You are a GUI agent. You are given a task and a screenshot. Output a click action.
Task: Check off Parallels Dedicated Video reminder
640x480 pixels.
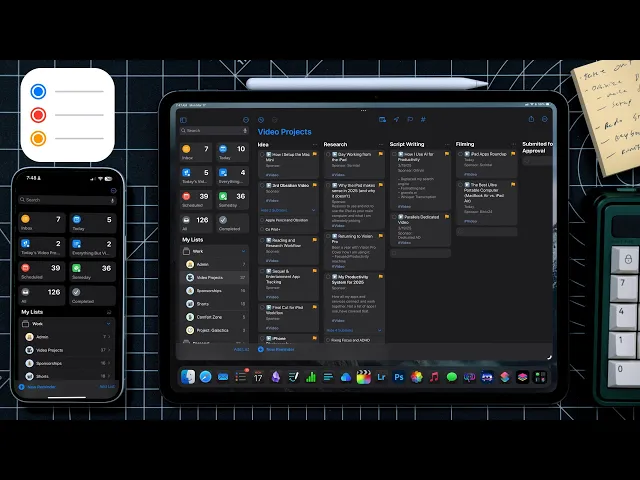[x=394, y=217]
